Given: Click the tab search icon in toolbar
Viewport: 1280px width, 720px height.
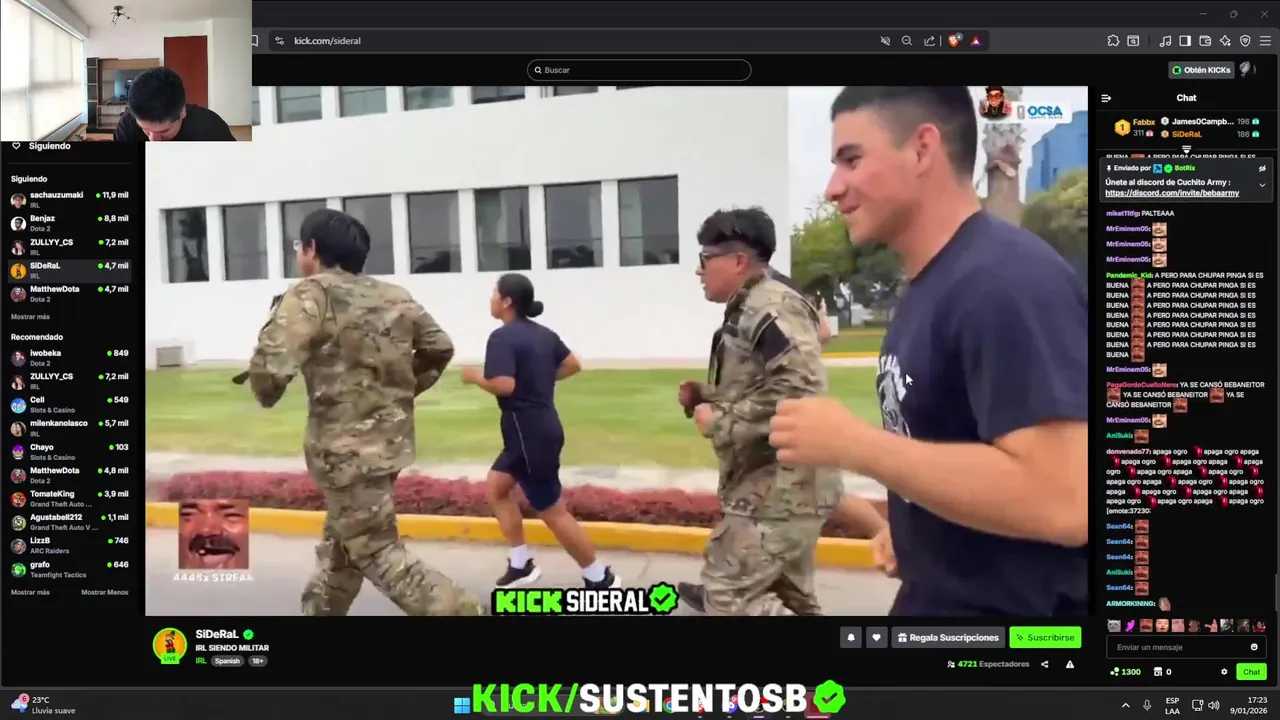Looking at the screenshot, I should click(x=1133, y=41).
